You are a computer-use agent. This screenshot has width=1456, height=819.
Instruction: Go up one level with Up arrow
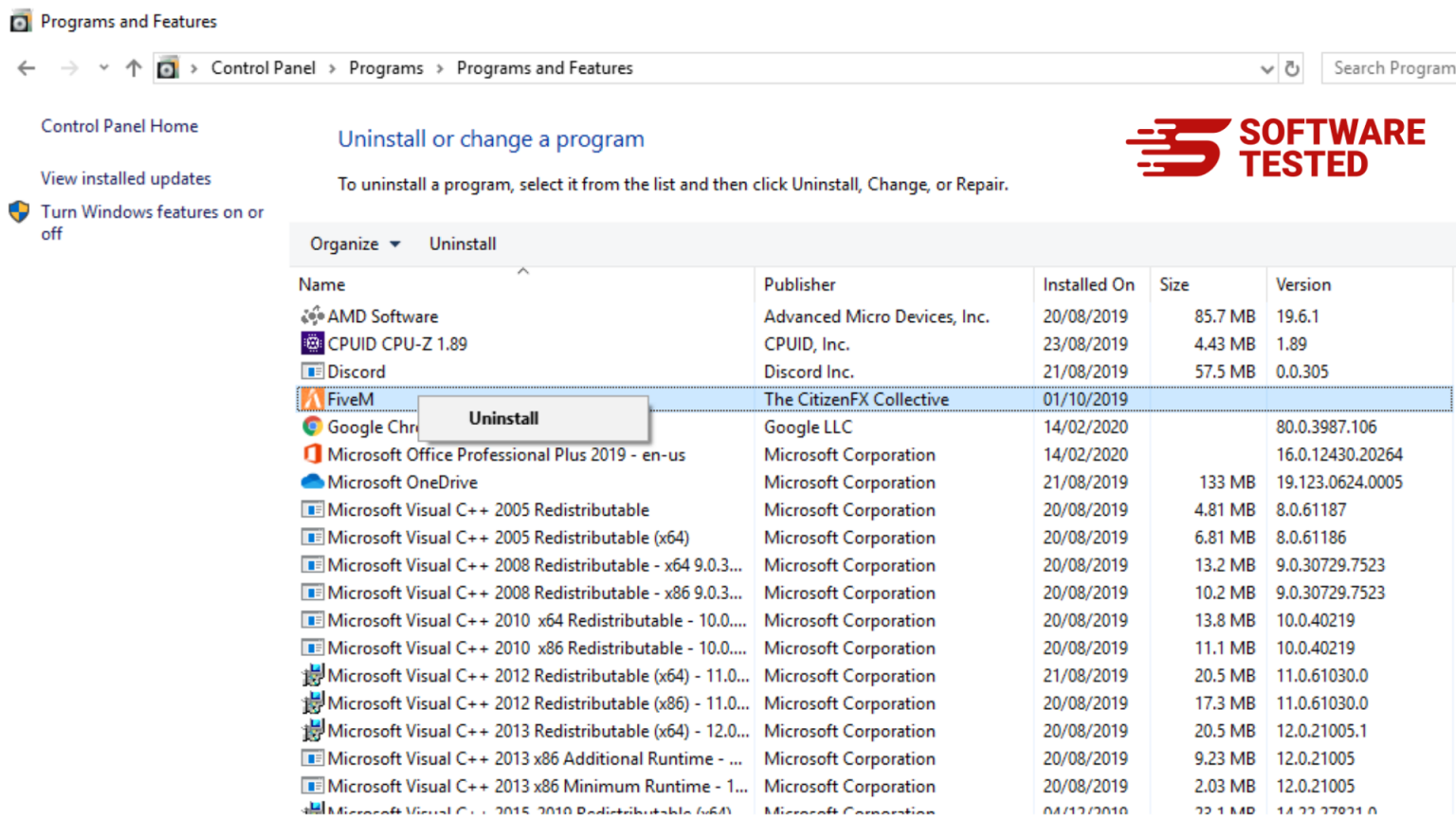134,68
